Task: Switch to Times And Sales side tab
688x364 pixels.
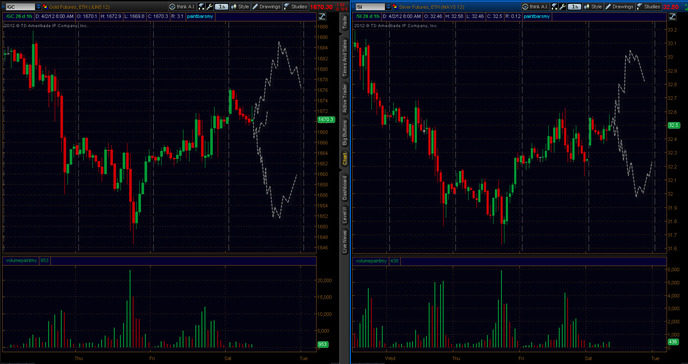Action: pyautogui.click(x=344, y=58)
